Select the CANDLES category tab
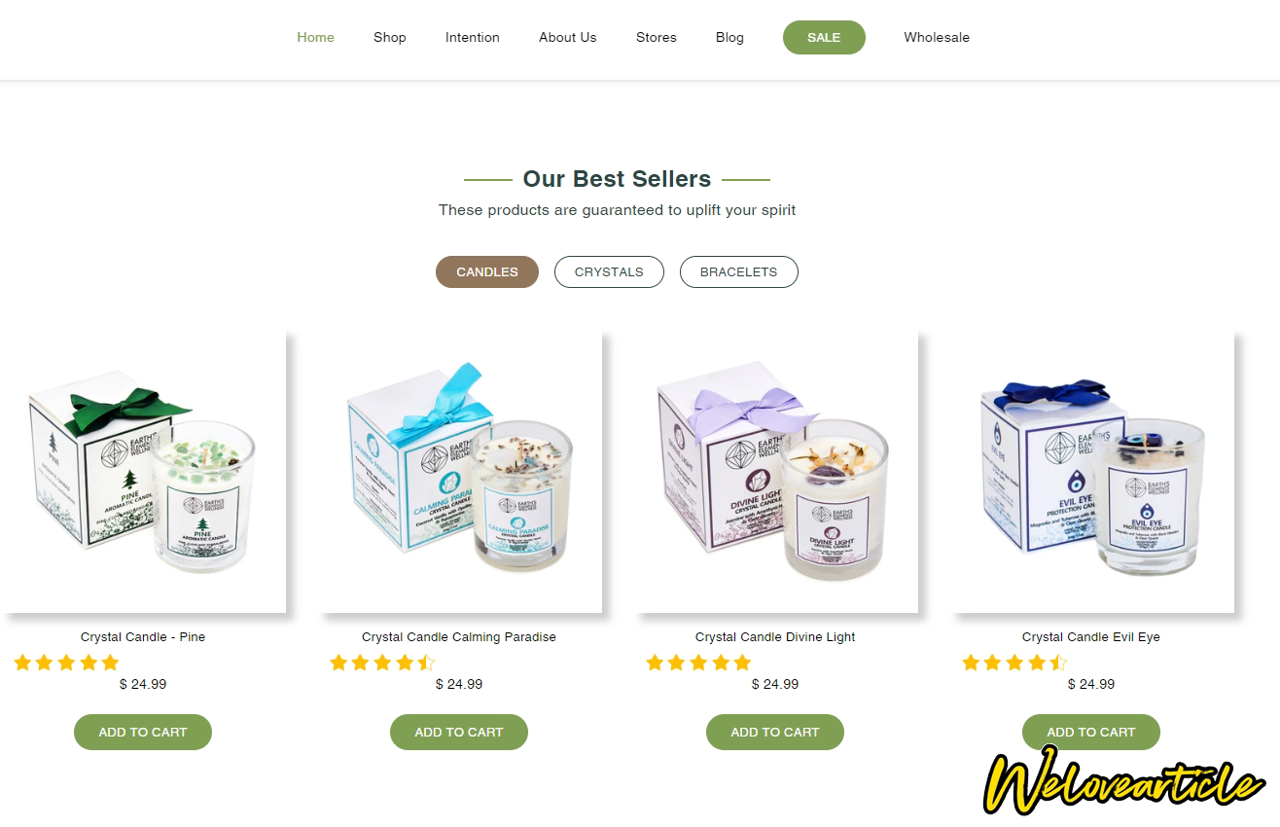The width and height of the screenshot is (1280, 827). [x=487, y=272]
